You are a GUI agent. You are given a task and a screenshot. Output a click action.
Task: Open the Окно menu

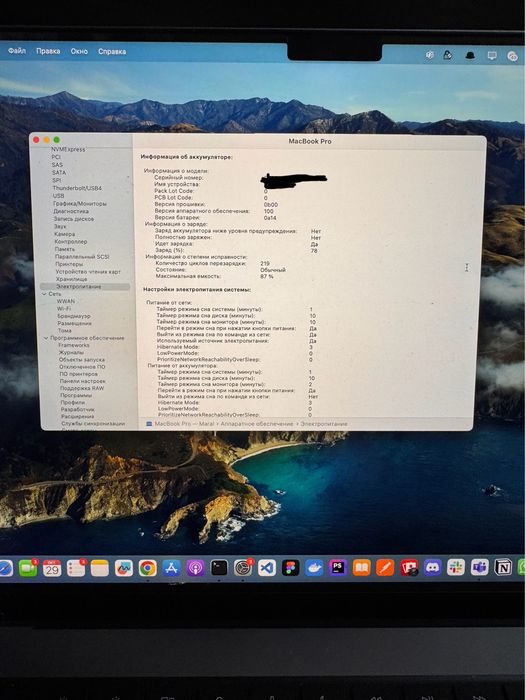click(x=79, y=51)
